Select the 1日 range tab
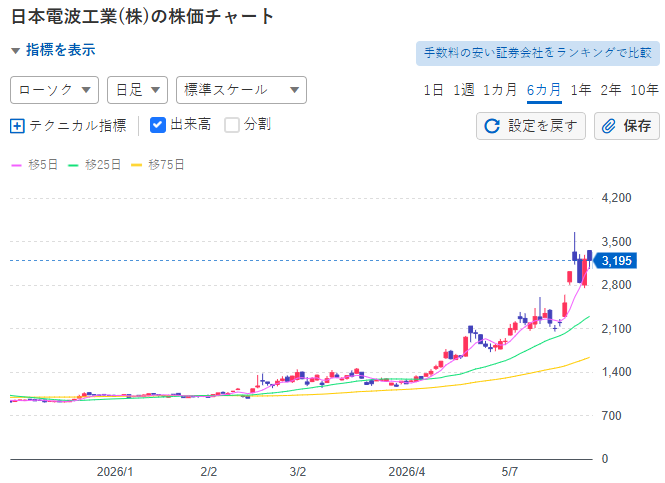The image size is (665, 483). click(x=433, y=90)
